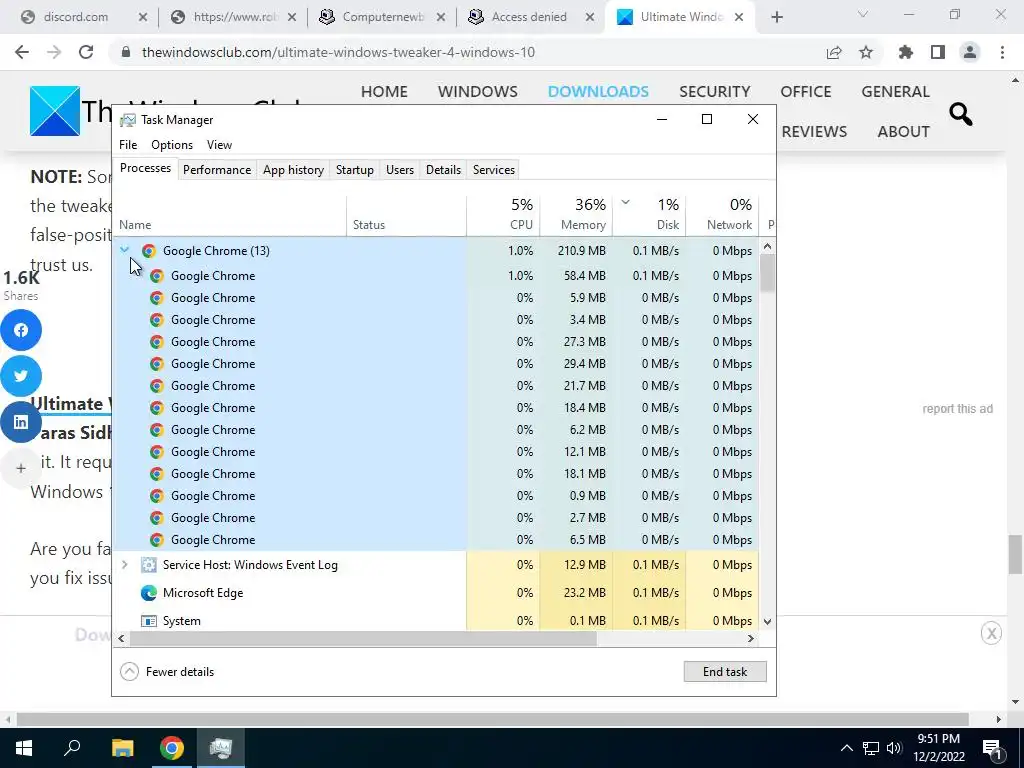The image size is (1024, 768).
Task: Open the File menu in Task Manager
Action: click(128, 145)
